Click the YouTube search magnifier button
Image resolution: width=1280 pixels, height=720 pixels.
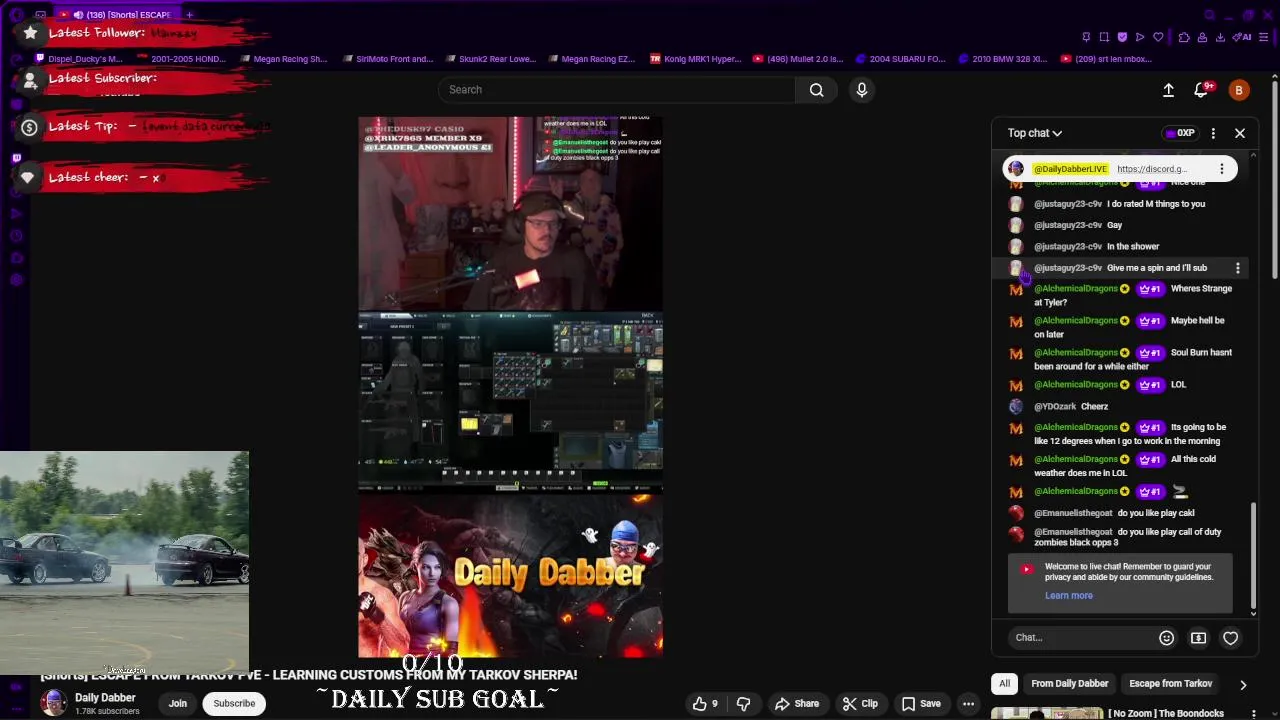(817, 90)
